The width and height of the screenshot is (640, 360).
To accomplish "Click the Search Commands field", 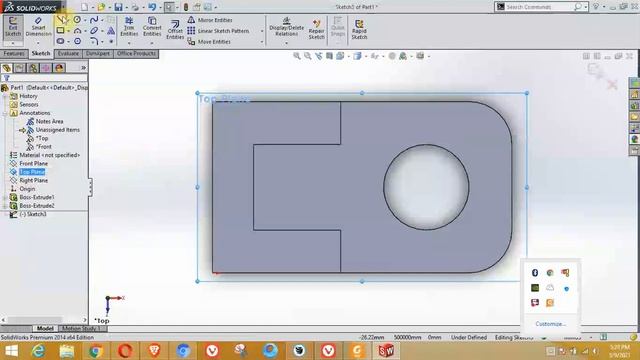I will 540,7.
